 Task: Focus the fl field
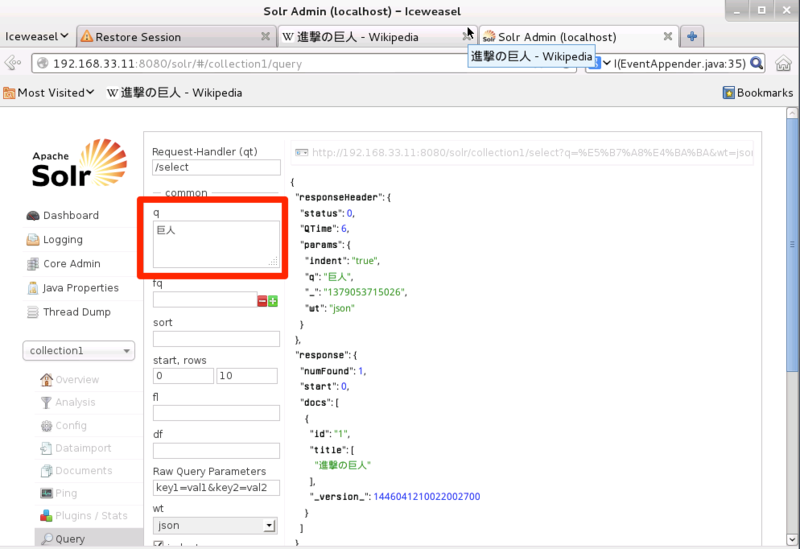coord(216,413)
